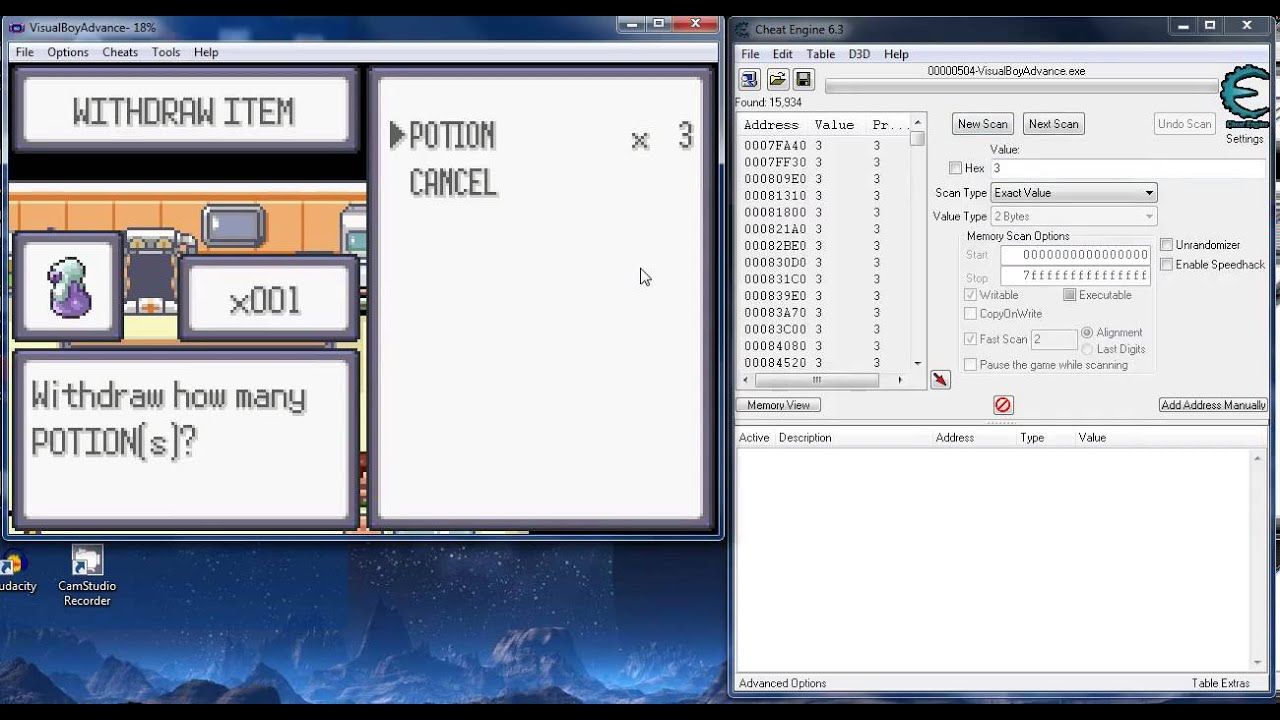
Task: Open the Tools menu in VisualBoyAdvance
Action: tap(166, 52)
